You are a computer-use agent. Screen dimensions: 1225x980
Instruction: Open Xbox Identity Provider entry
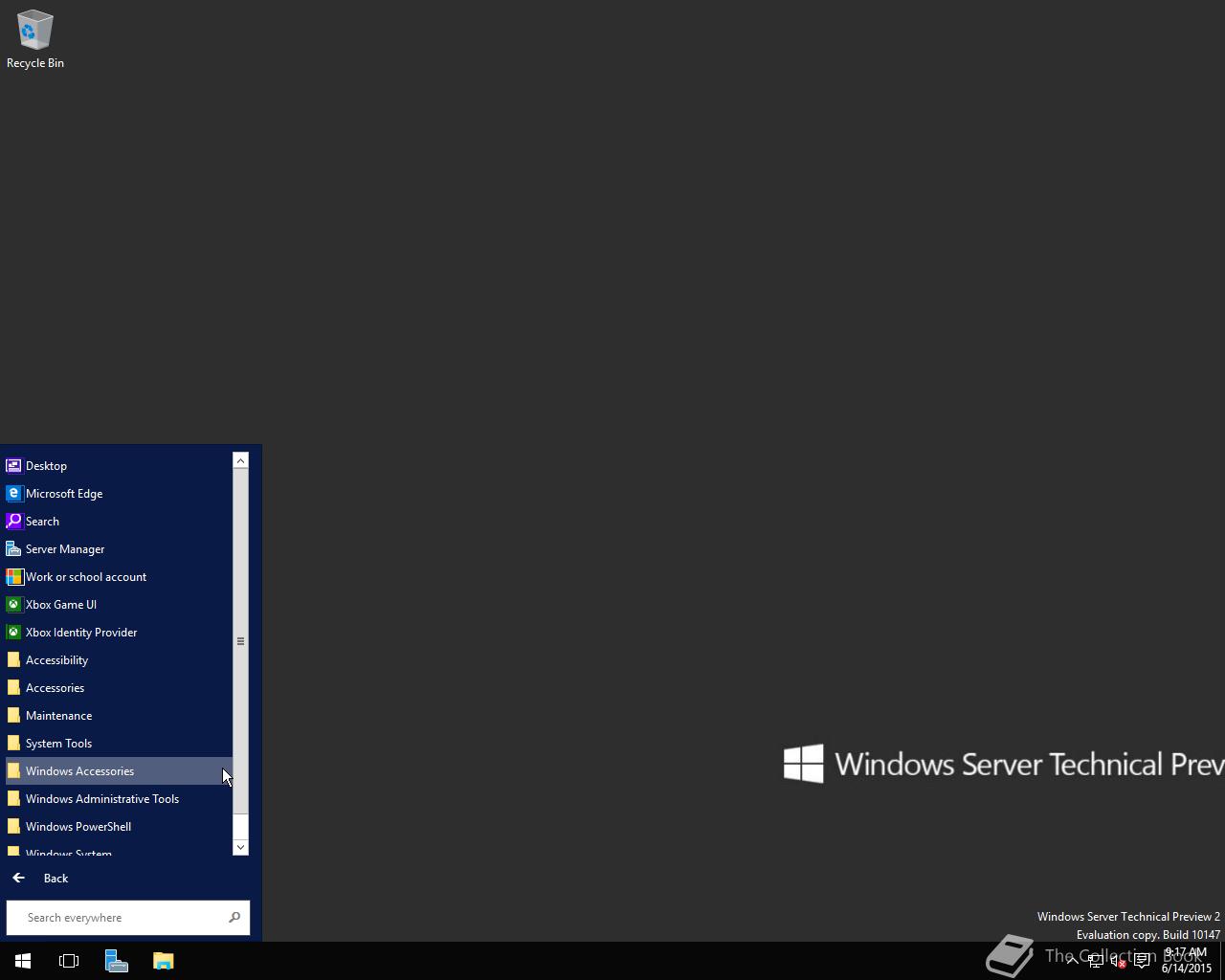click(119, 633)
